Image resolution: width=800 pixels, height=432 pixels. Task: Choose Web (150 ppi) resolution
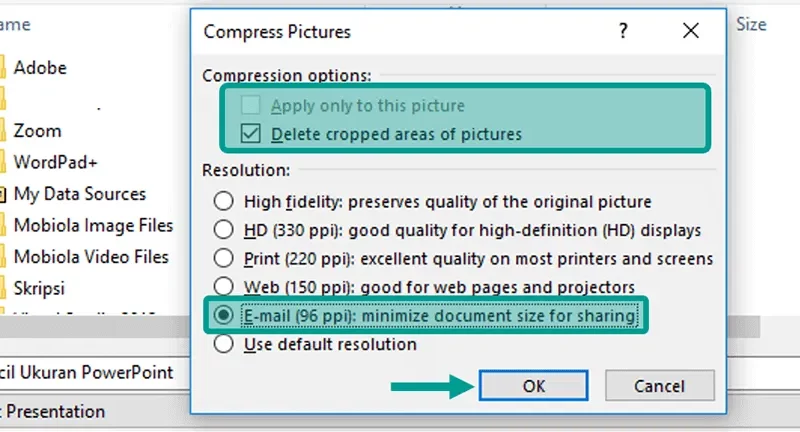pyautogui.click(x=223, y=286)
